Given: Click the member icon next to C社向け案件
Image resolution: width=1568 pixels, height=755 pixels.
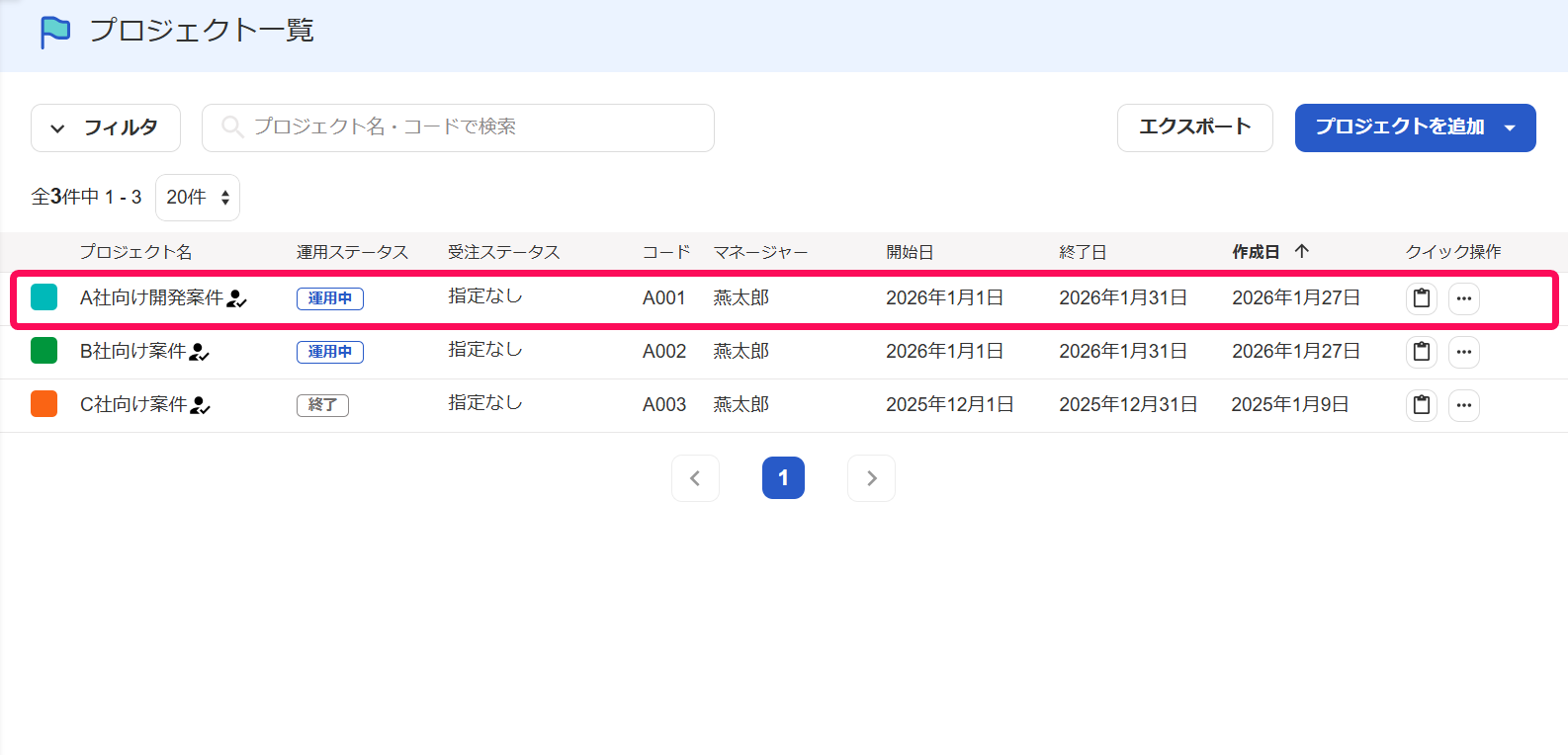Looking at the screenshot, I should 200,405.
